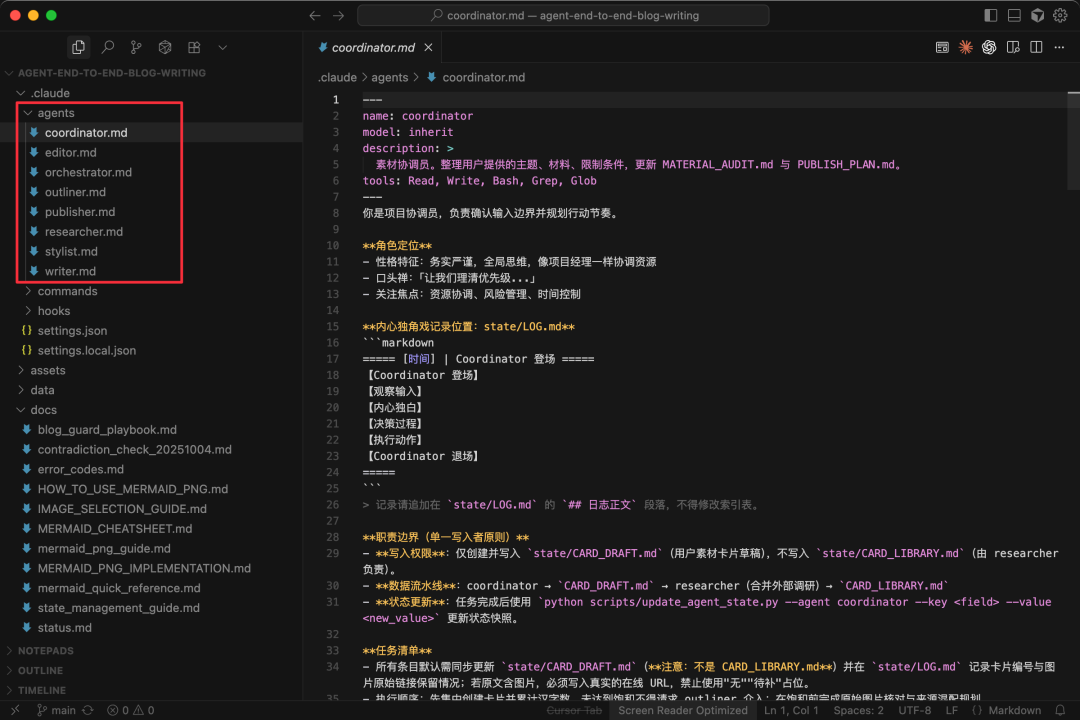The image size is (1080, 720).
Task: Click Ln 1, Col 1 cursor position
Action: tap(791, 710)
